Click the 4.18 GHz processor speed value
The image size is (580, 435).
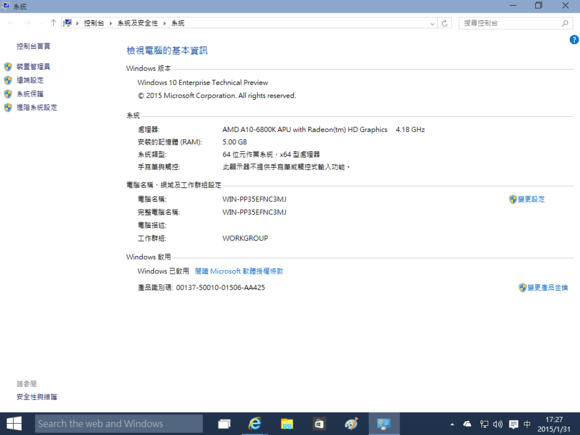(x=410, y=129)
